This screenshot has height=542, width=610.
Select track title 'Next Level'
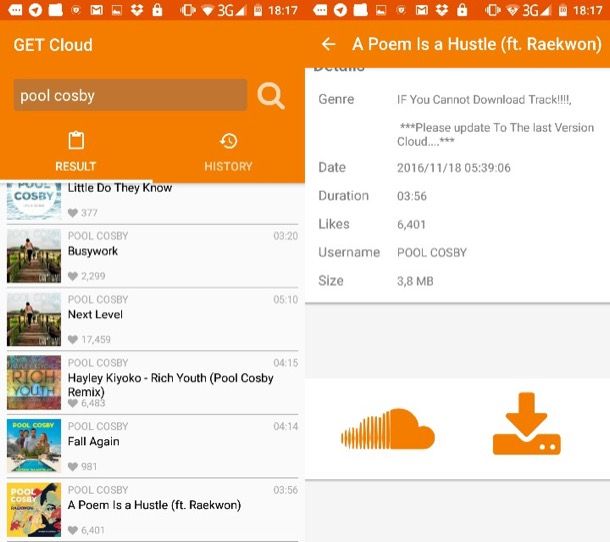(x=95, y=314)
